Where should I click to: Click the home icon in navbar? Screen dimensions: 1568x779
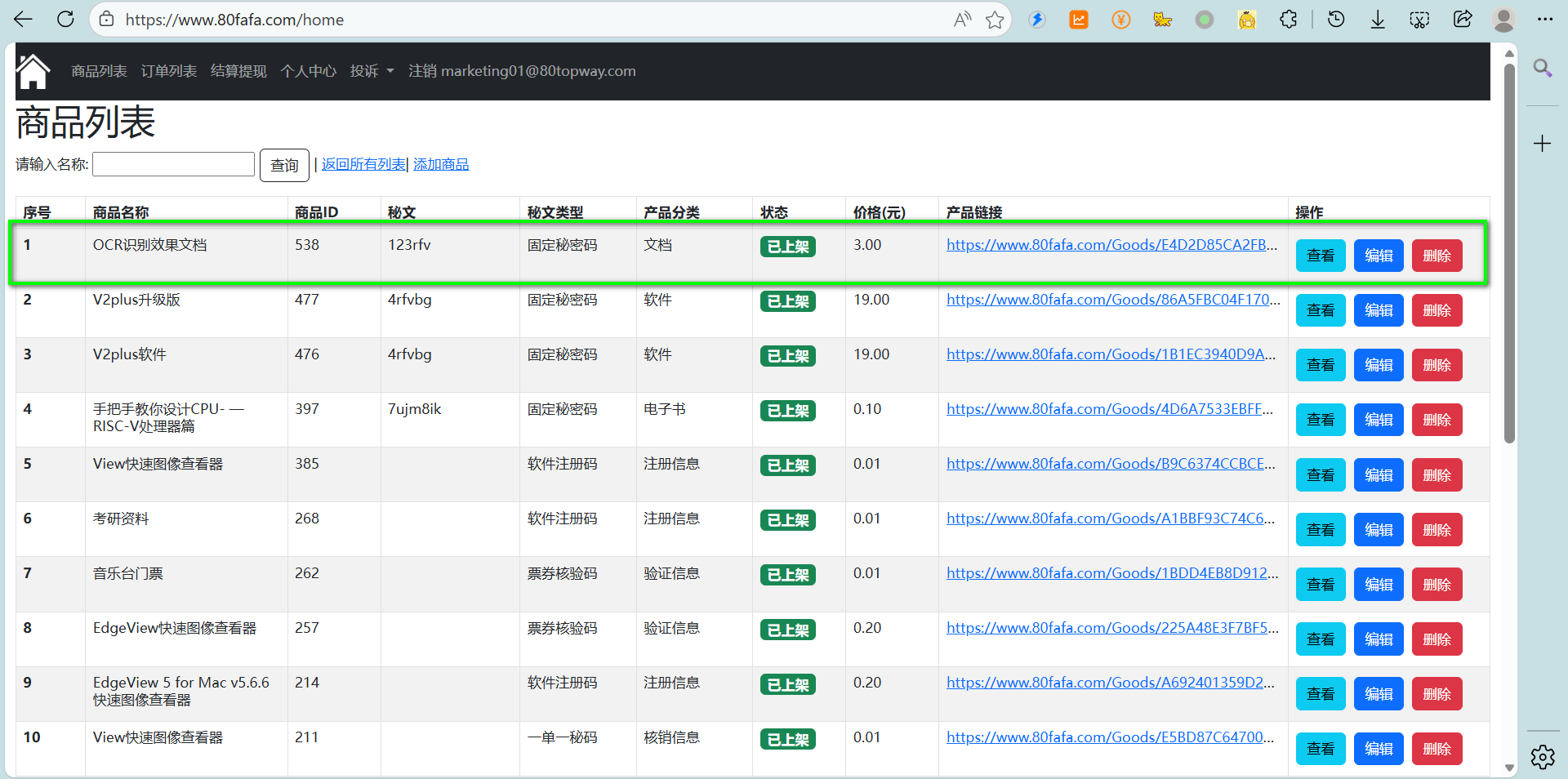point(33,72)
